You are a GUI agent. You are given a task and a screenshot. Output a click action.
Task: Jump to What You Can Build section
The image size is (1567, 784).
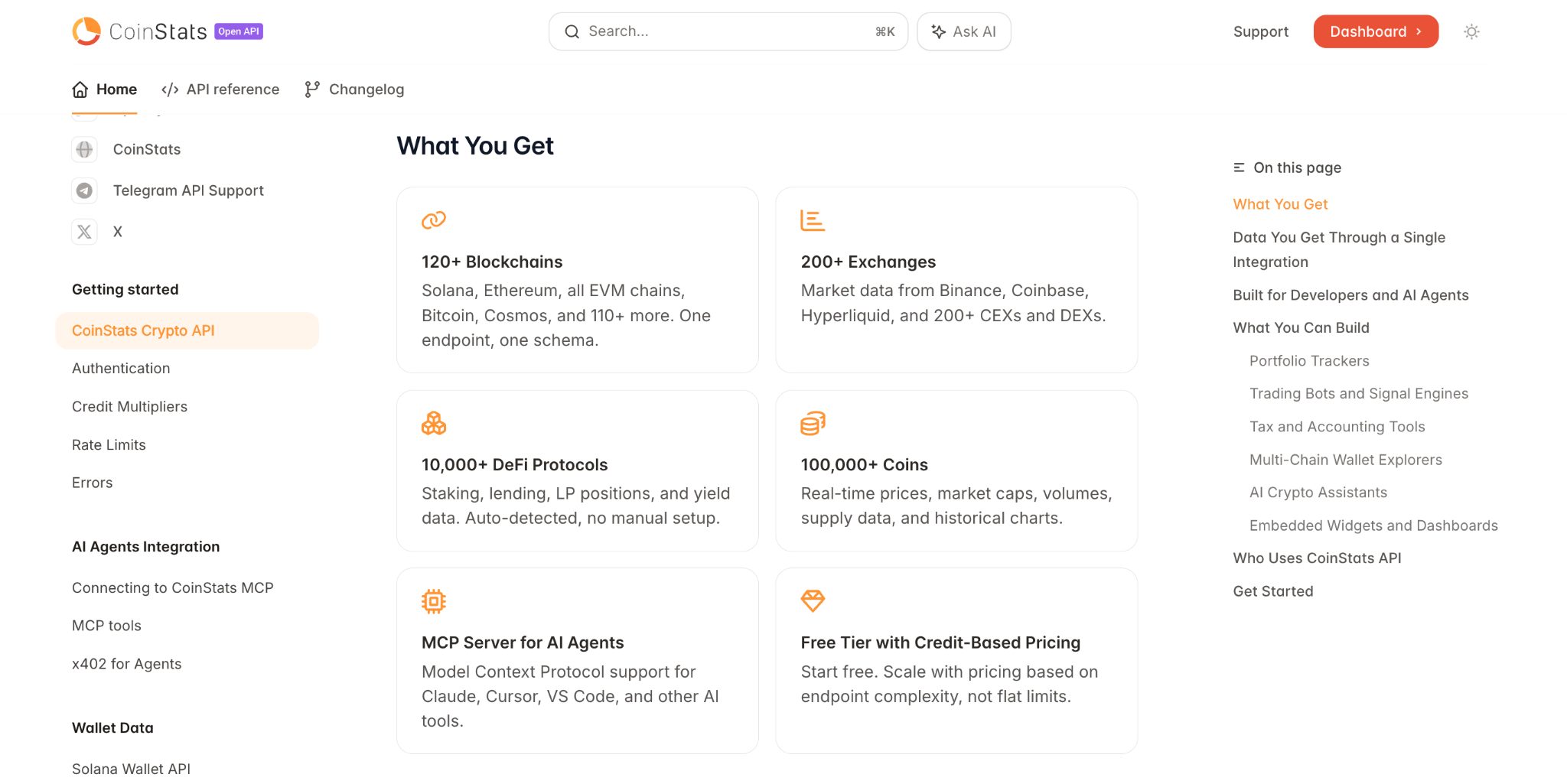coord(1301,327)
